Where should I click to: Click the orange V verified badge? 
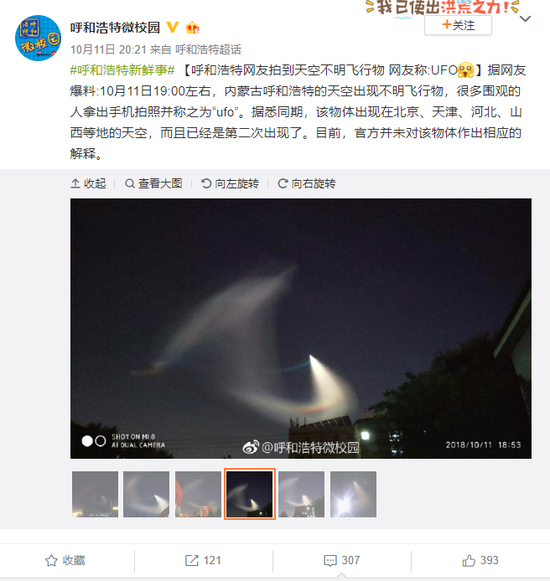[172, 27]
